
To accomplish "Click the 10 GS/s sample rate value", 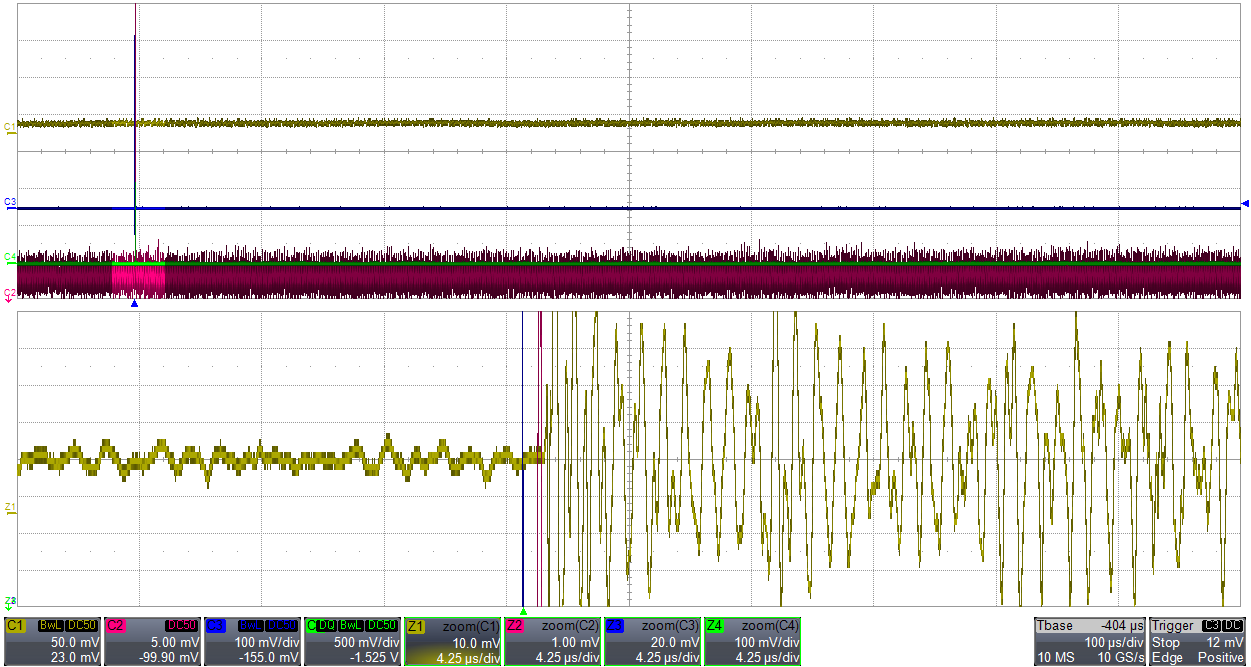I will (x=1120, y=657).
